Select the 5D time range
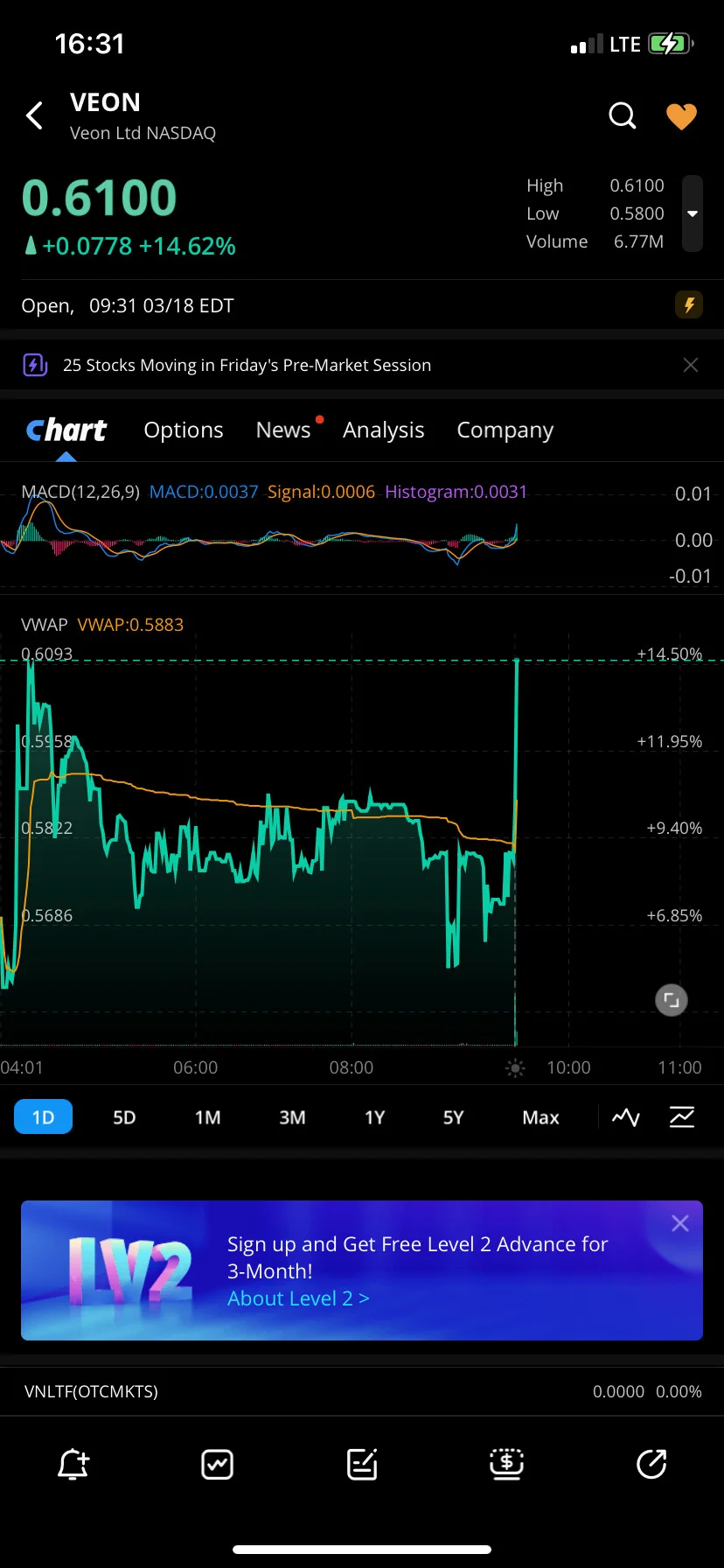Viewport: 724px width, 1568px height. pyautogui.click(x=124, y=1117)
